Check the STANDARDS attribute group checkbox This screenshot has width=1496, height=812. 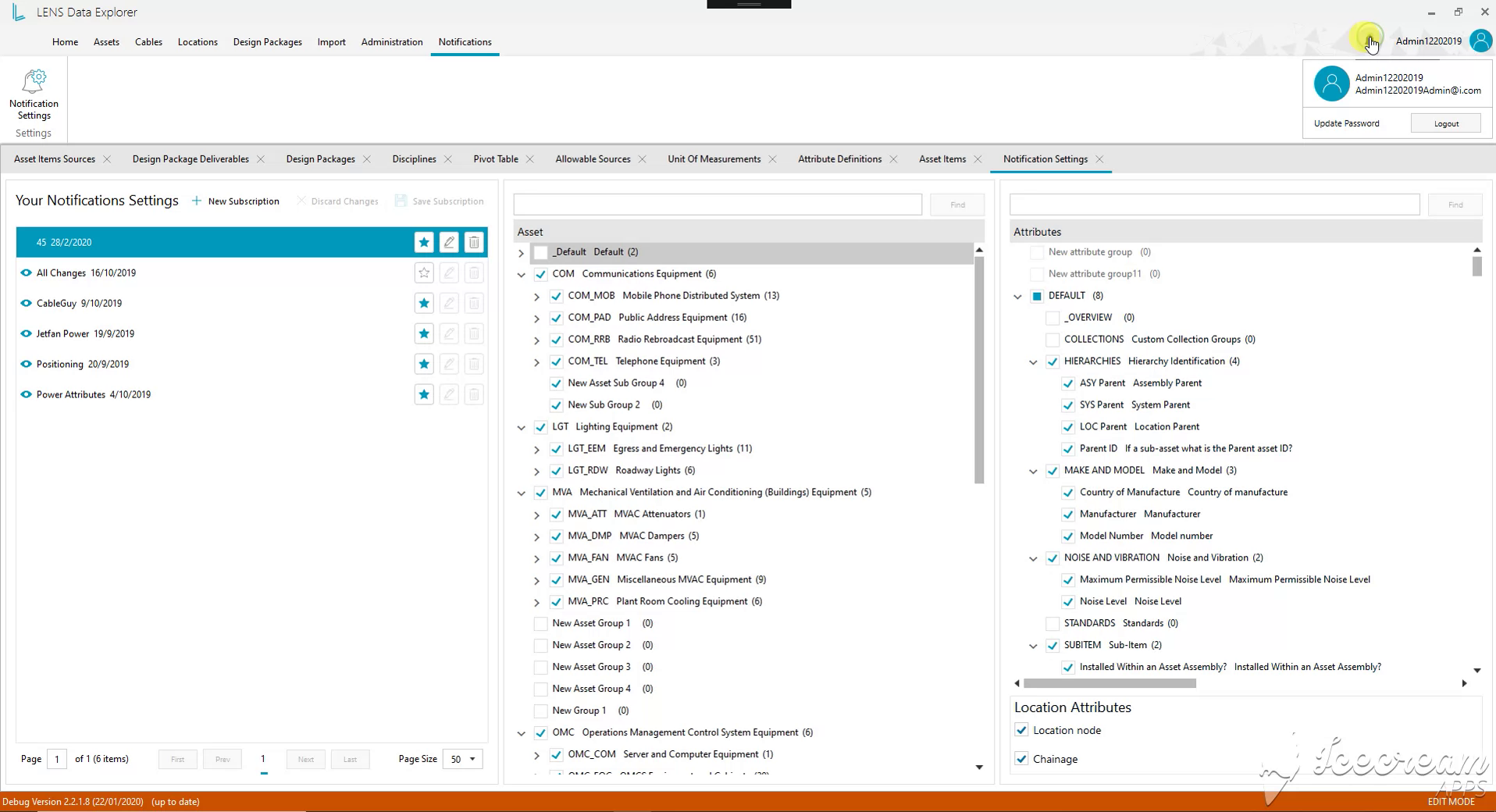tap(1053, 623)
